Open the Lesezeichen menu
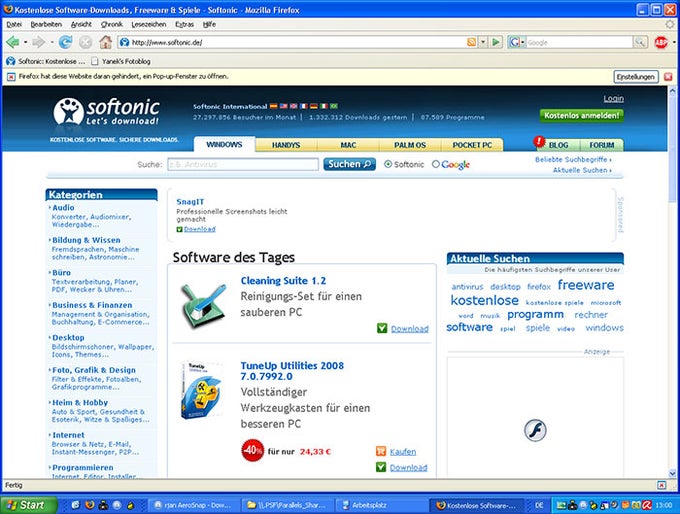This screenshot has height=514, width=680. (x=149, y=24)
